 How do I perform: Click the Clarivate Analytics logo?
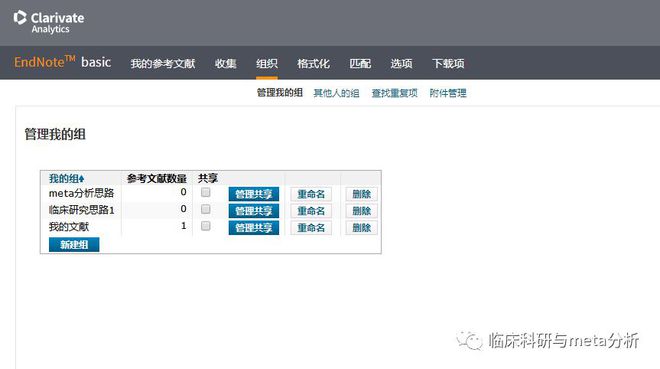[49, 22]
